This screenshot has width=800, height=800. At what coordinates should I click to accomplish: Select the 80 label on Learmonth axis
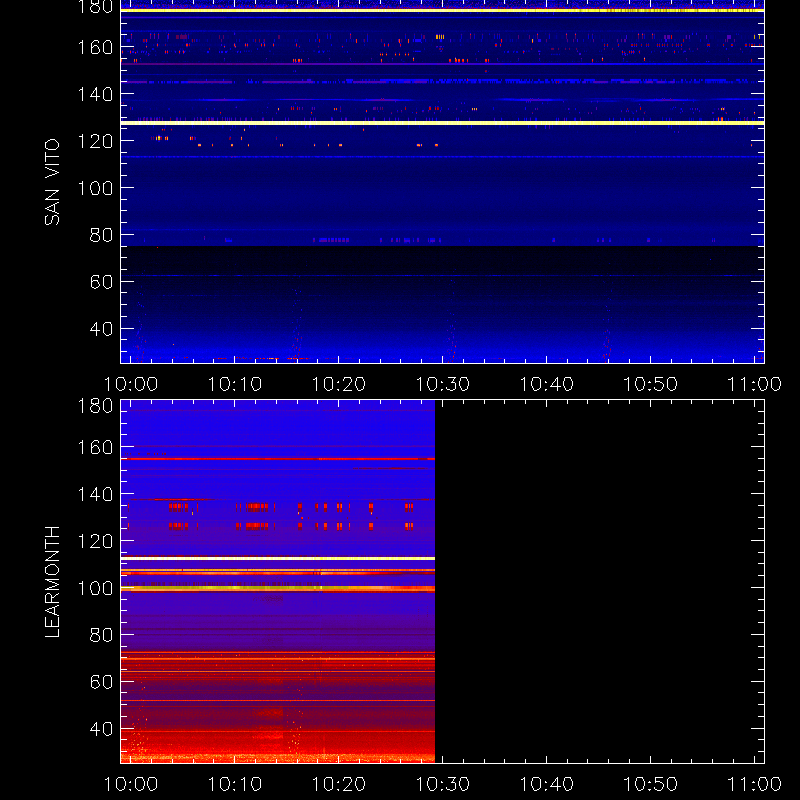click(101, 635)
